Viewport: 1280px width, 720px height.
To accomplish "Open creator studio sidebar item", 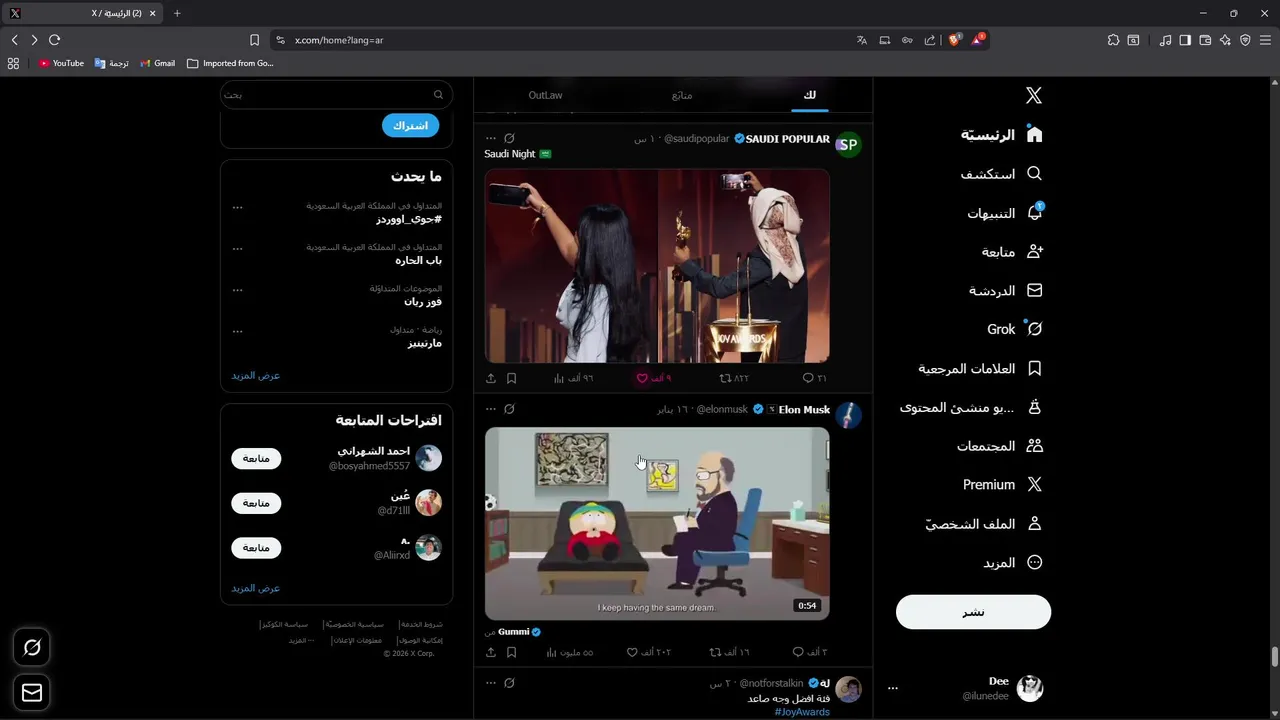I will coord(971,407).
